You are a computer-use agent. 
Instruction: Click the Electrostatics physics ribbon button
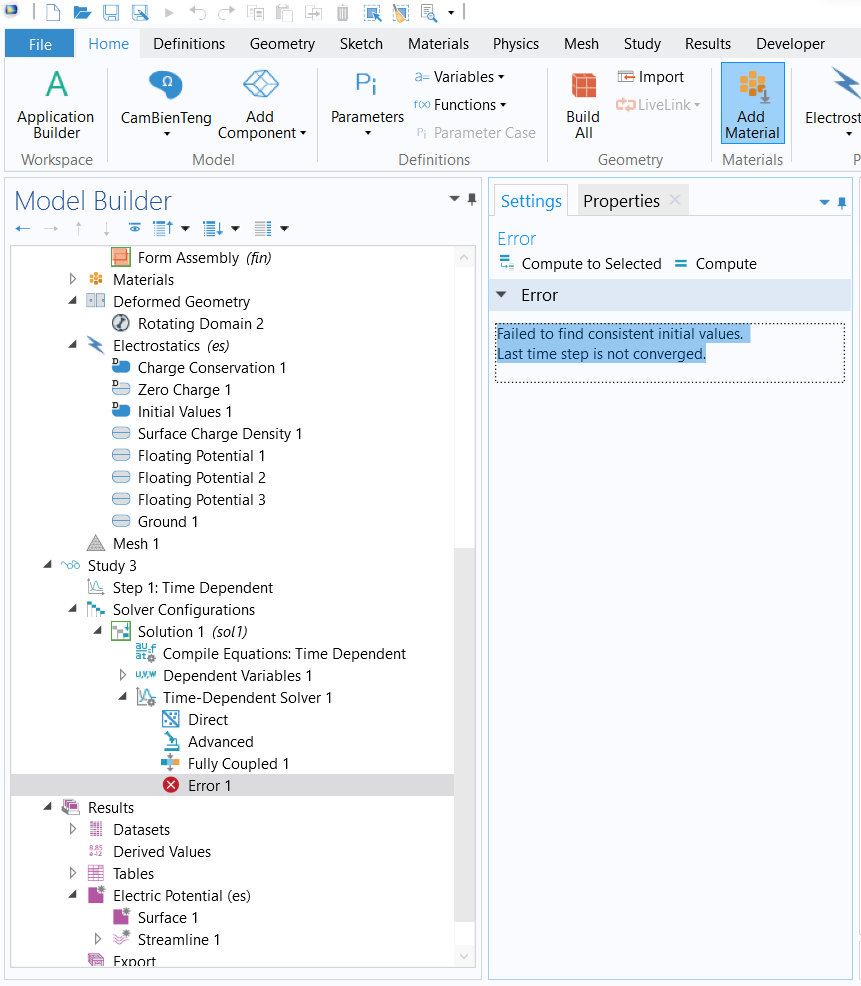click(x=833, y=104)
